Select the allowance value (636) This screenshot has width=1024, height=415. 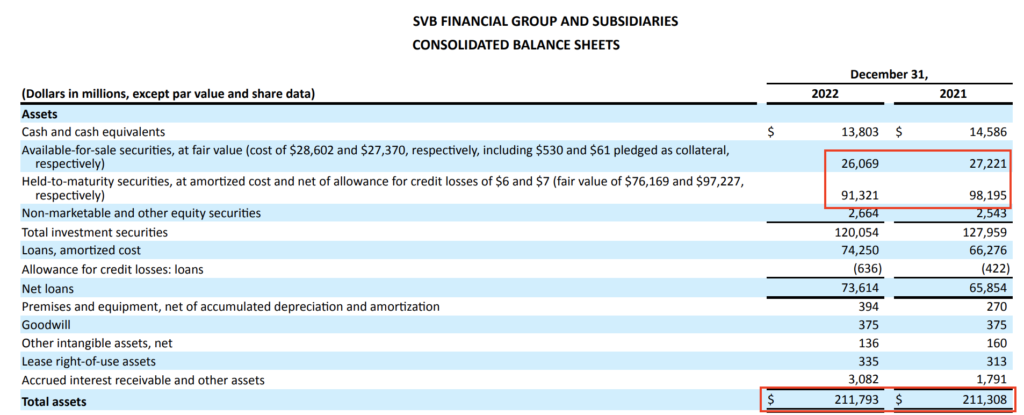coord(867,269)
